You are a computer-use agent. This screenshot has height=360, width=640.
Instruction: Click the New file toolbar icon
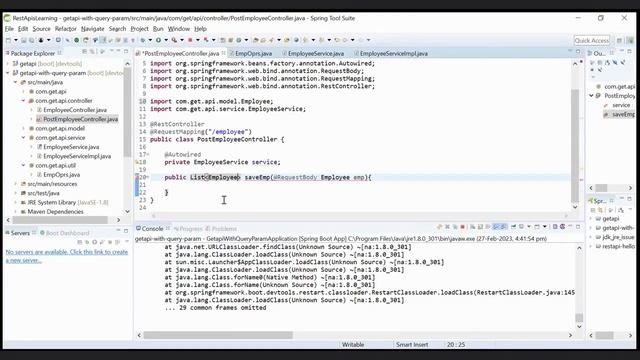click(x=9, y=40)
